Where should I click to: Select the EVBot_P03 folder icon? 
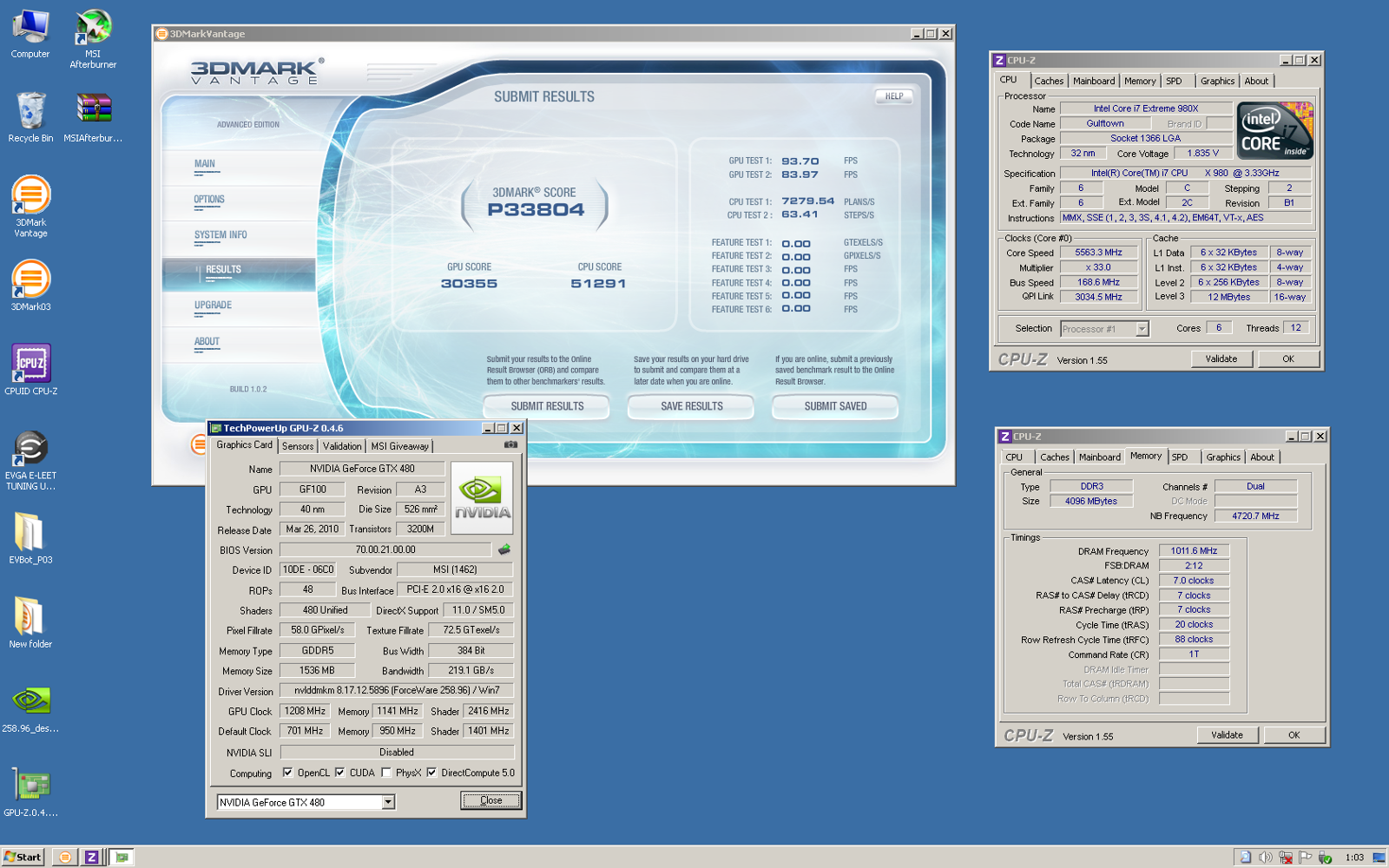click(x=30, y=538)
